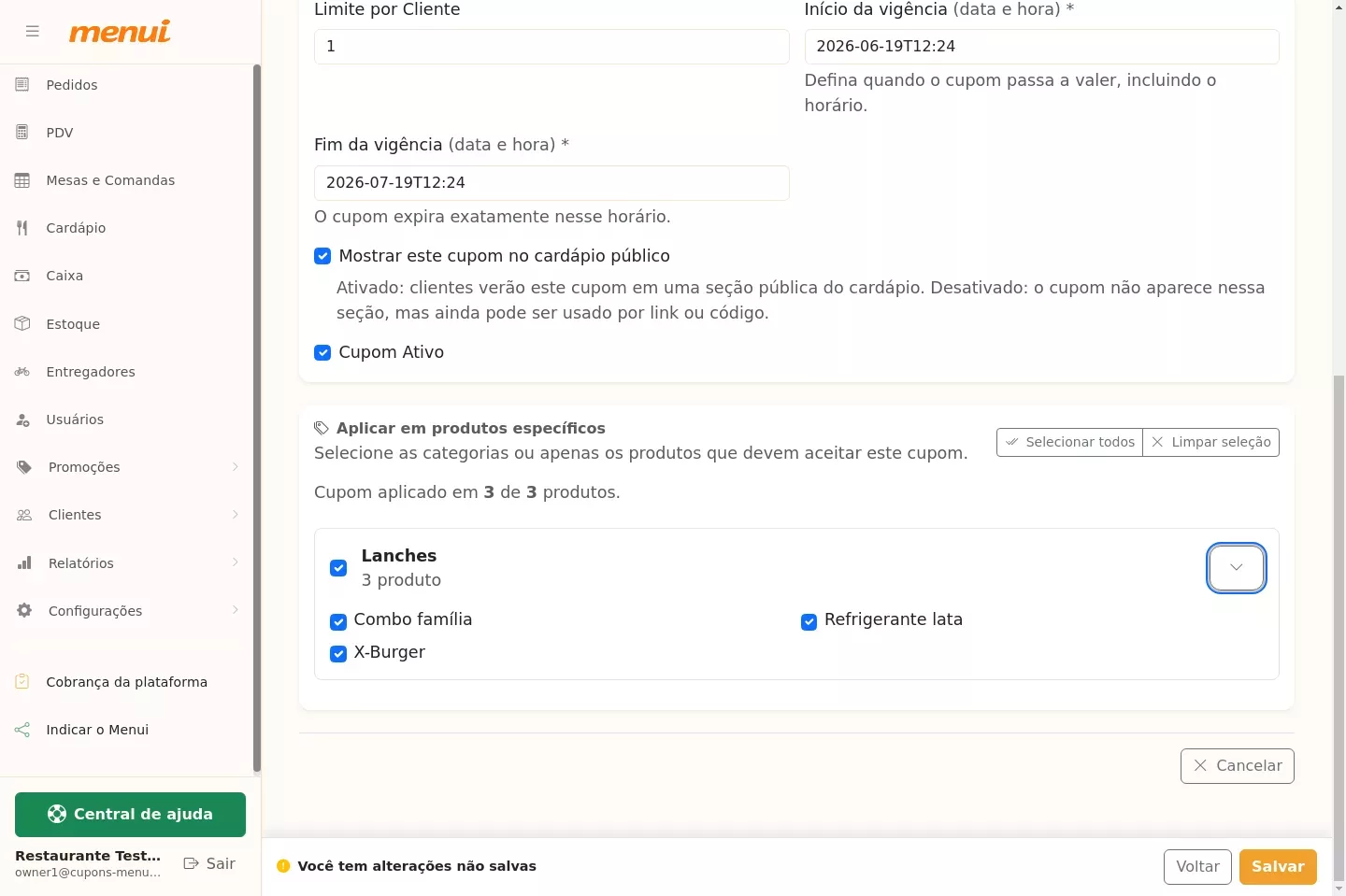The width and height of the screenshot is (1346, 896).
Task: Click the Relatórios bar chart icon
Action: [x=24, y=563]
